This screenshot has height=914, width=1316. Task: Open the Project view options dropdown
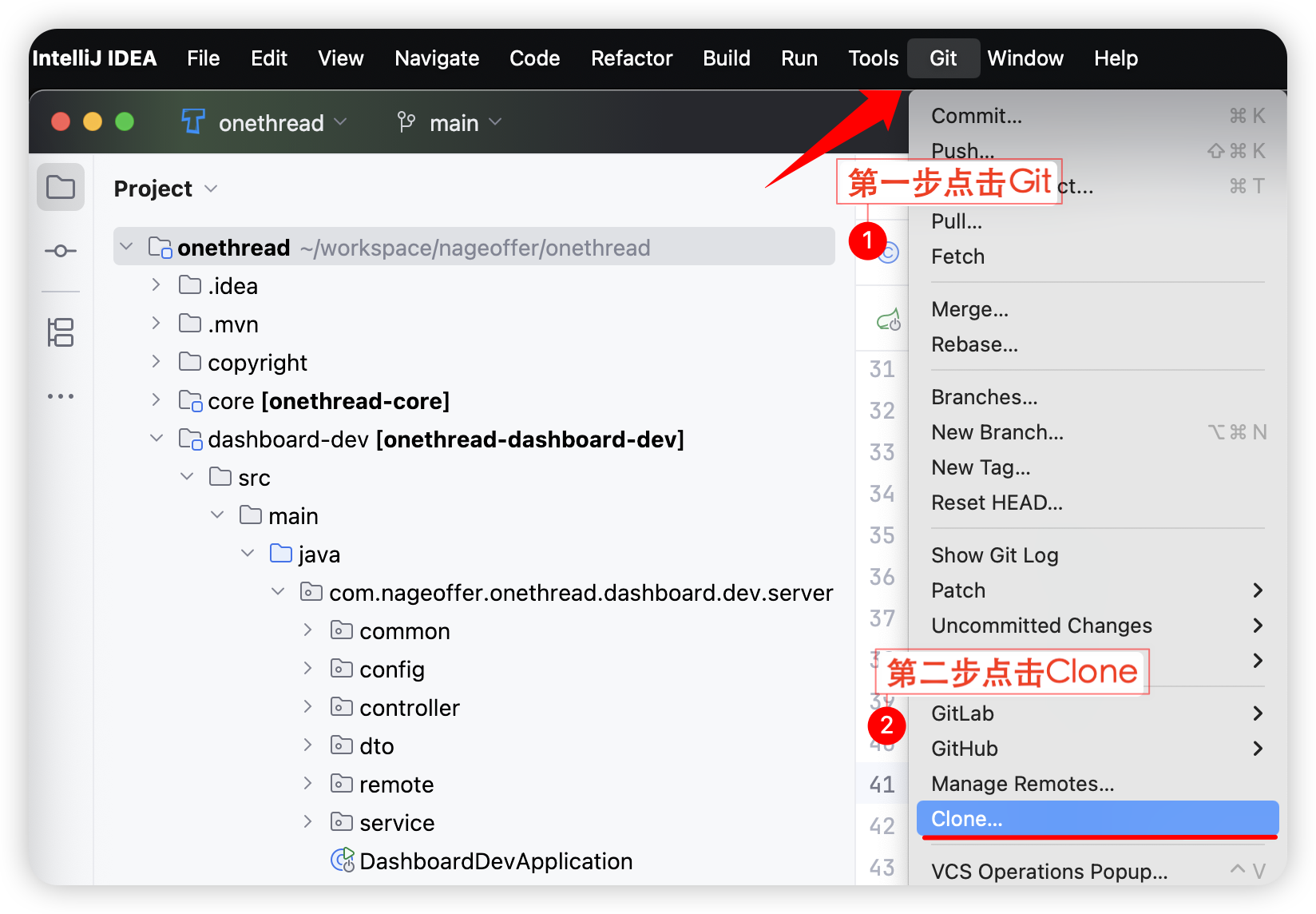[x=211, y=189]
